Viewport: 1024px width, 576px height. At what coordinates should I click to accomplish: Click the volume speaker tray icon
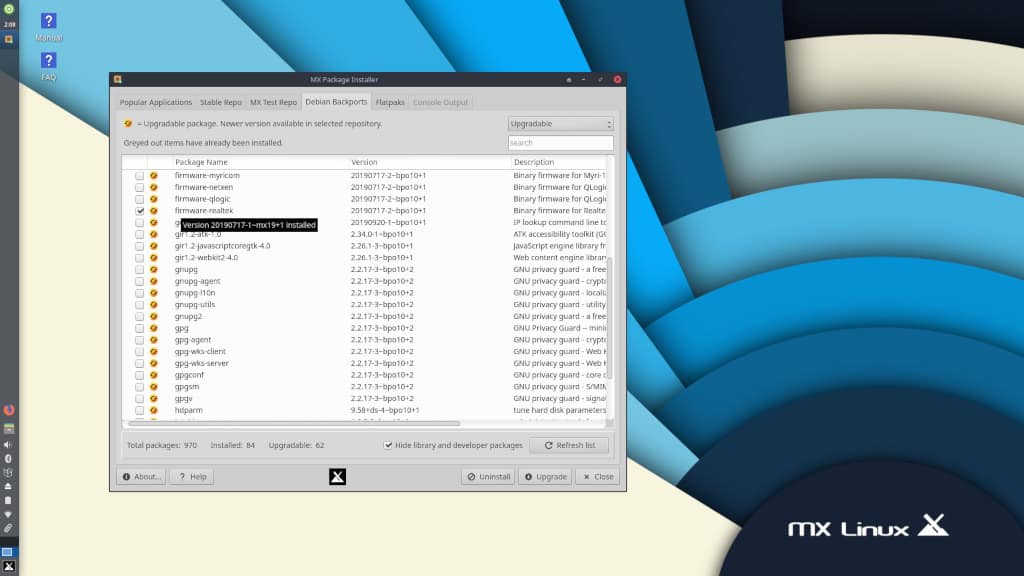pos(8,444)
